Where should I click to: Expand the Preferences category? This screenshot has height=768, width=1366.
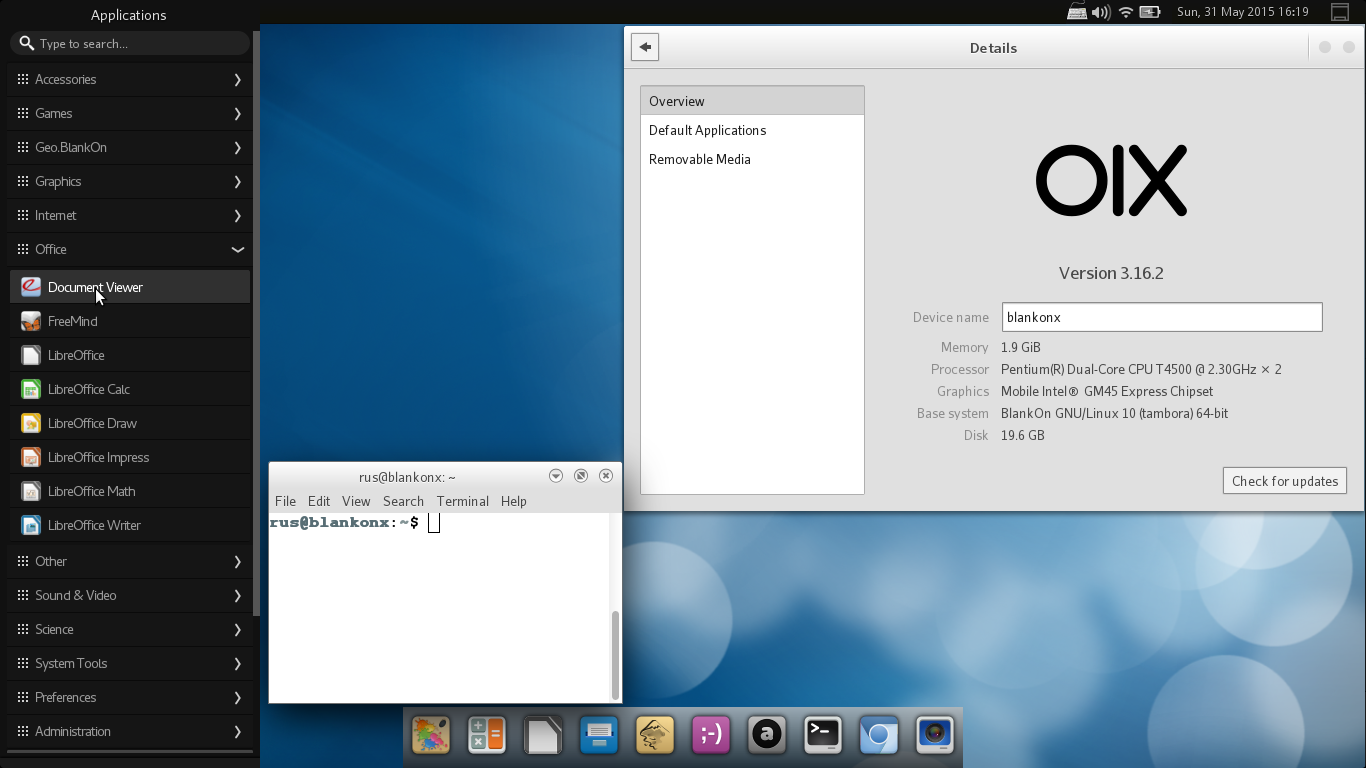[x=130, y=697]
